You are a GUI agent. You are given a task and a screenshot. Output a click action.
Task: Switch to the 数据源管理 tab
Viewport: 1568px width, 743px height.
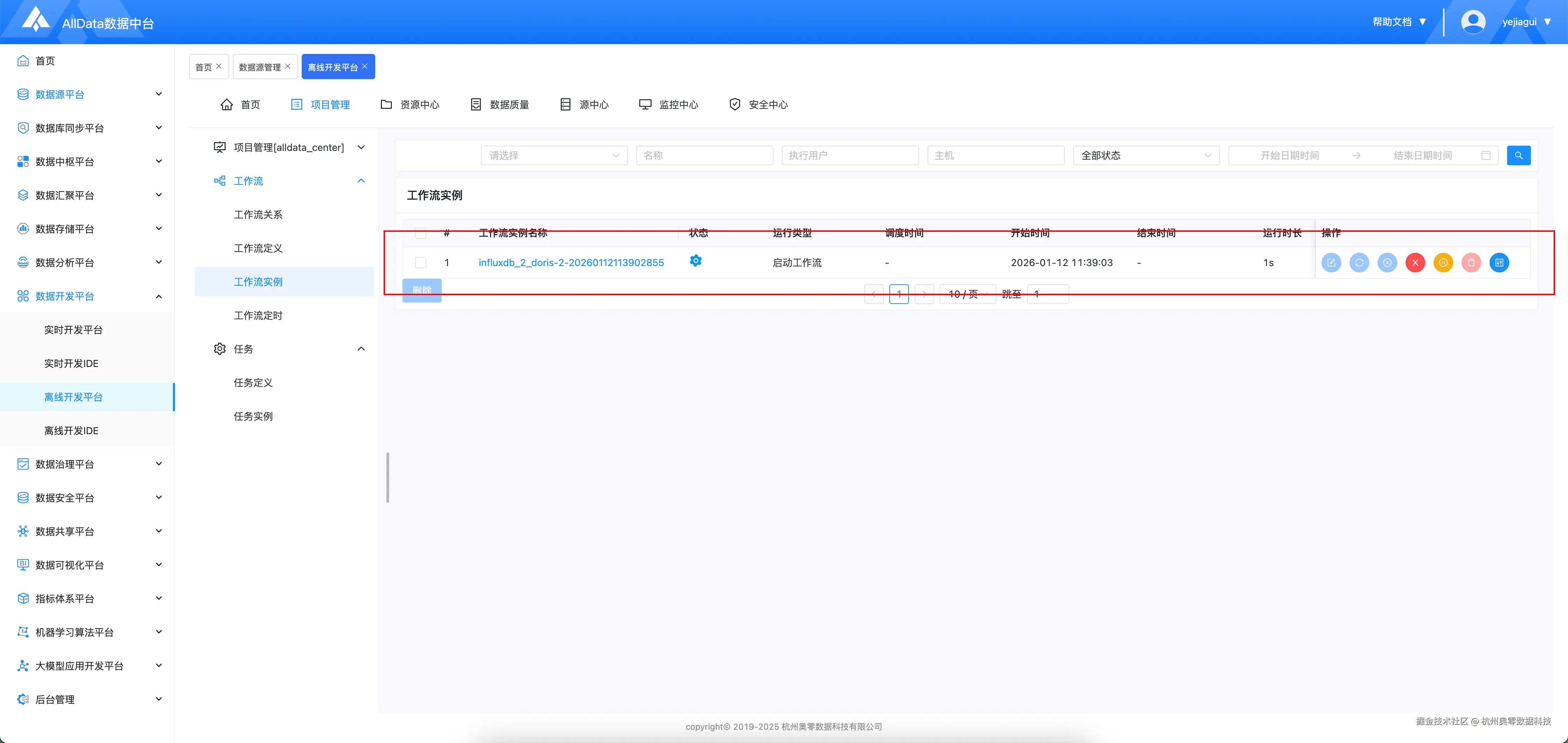260,67
